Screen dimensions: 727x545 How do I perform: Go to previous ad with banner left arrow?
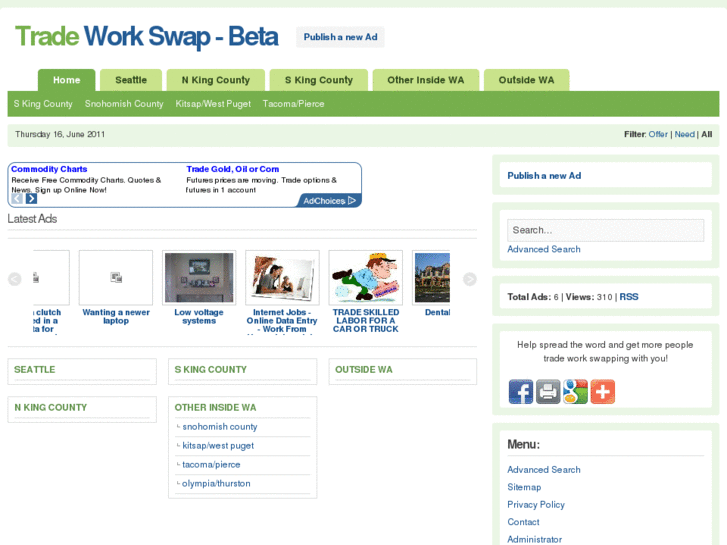(17, 199)
